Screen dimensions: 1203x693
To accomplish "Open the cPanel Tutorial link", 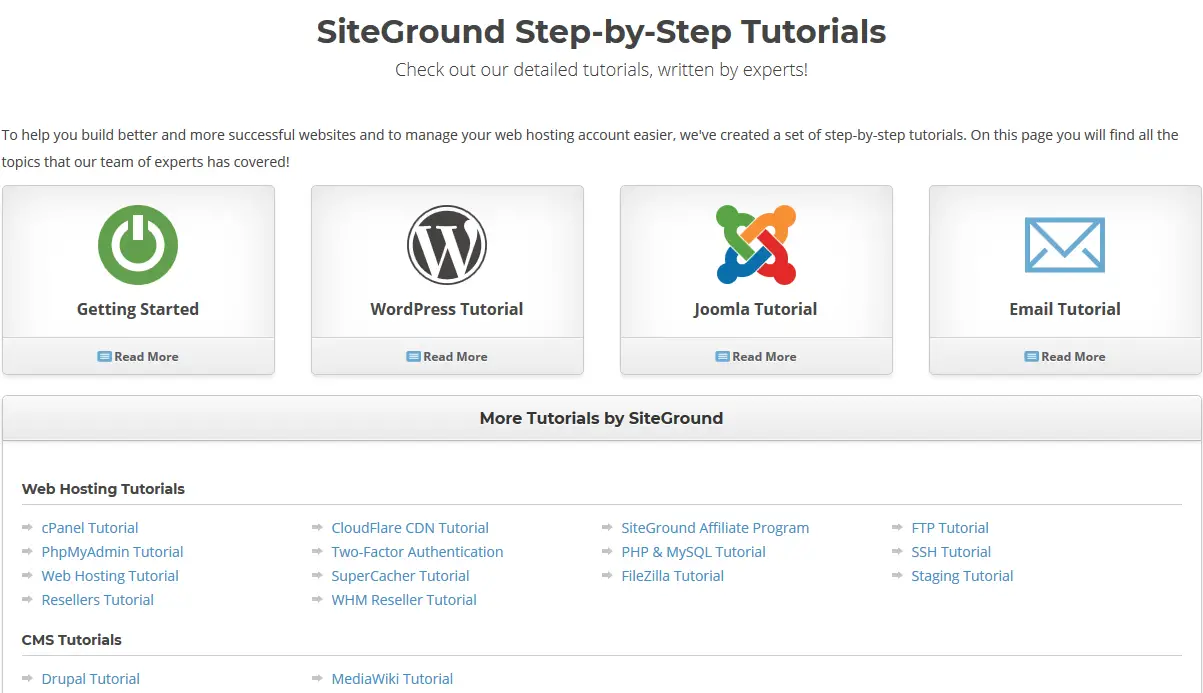I will coord(90,528).
